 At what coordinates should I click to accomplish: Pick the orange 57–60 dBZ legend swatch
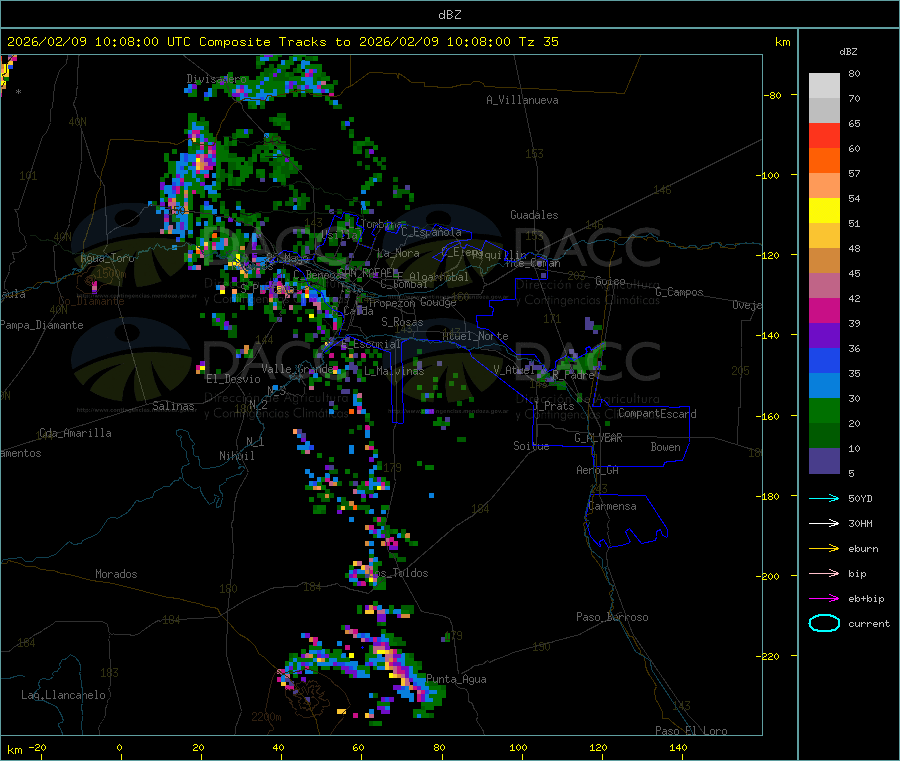coord(824,161)
